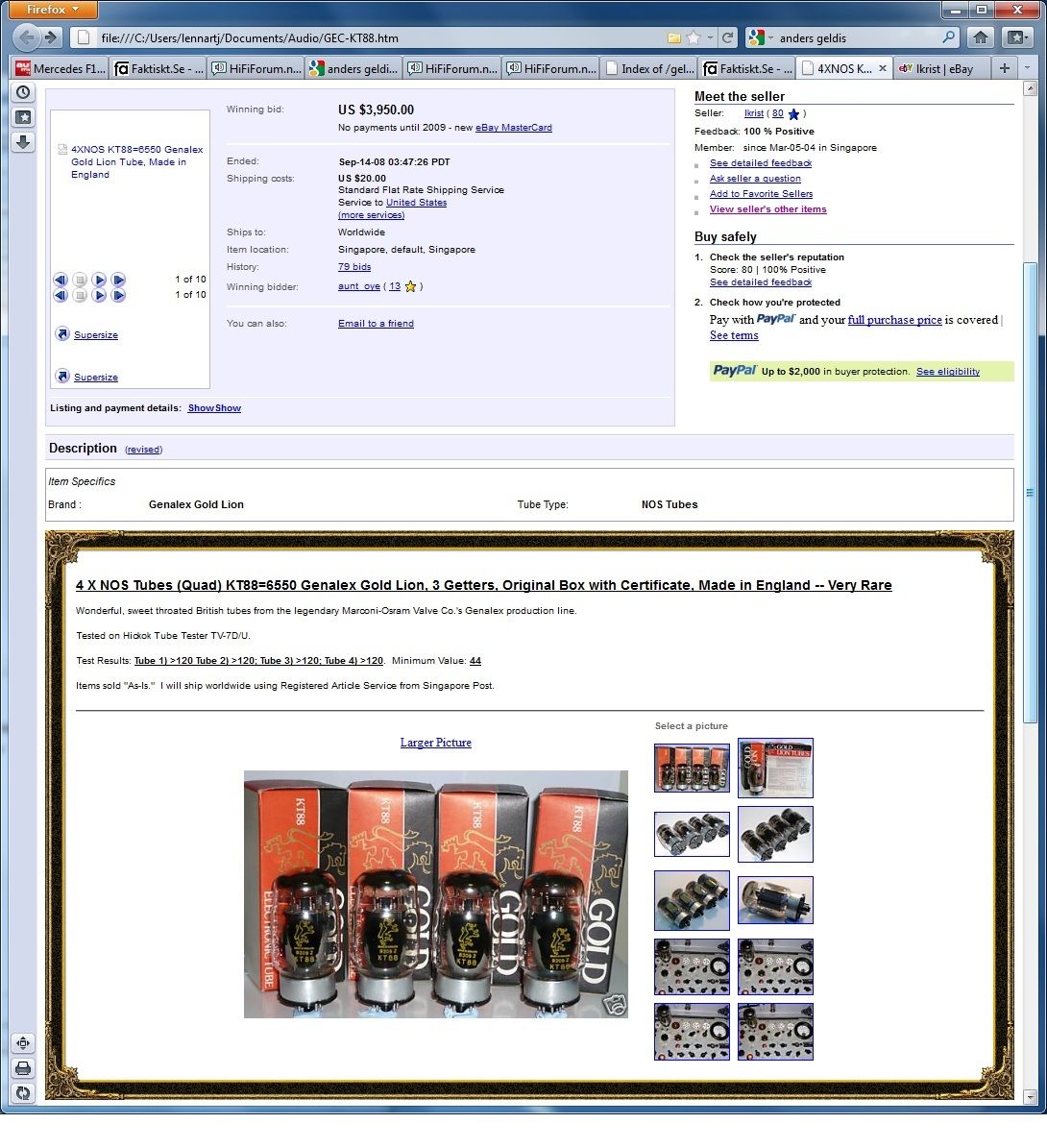This screenshot has height=1148, width=1047.
Task: Click the (more services) link
Action: (371, 214)
